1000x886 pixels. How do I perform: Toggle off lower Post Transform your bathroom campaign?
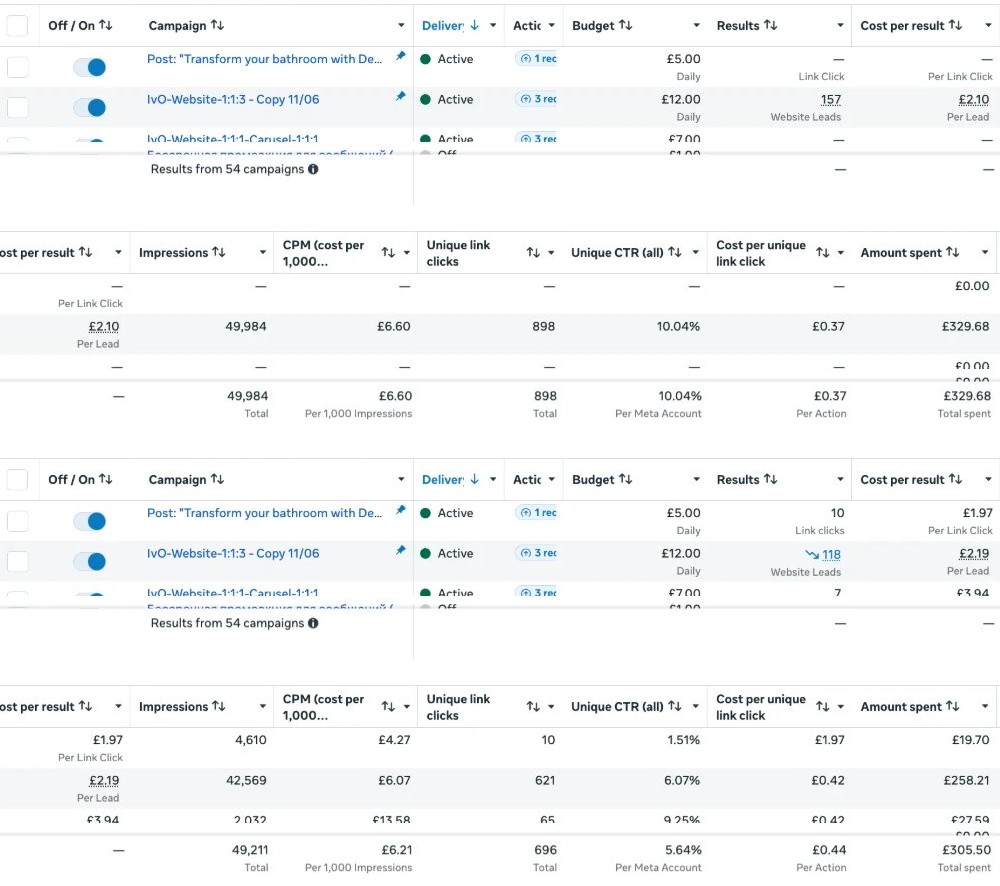point(89,521)
